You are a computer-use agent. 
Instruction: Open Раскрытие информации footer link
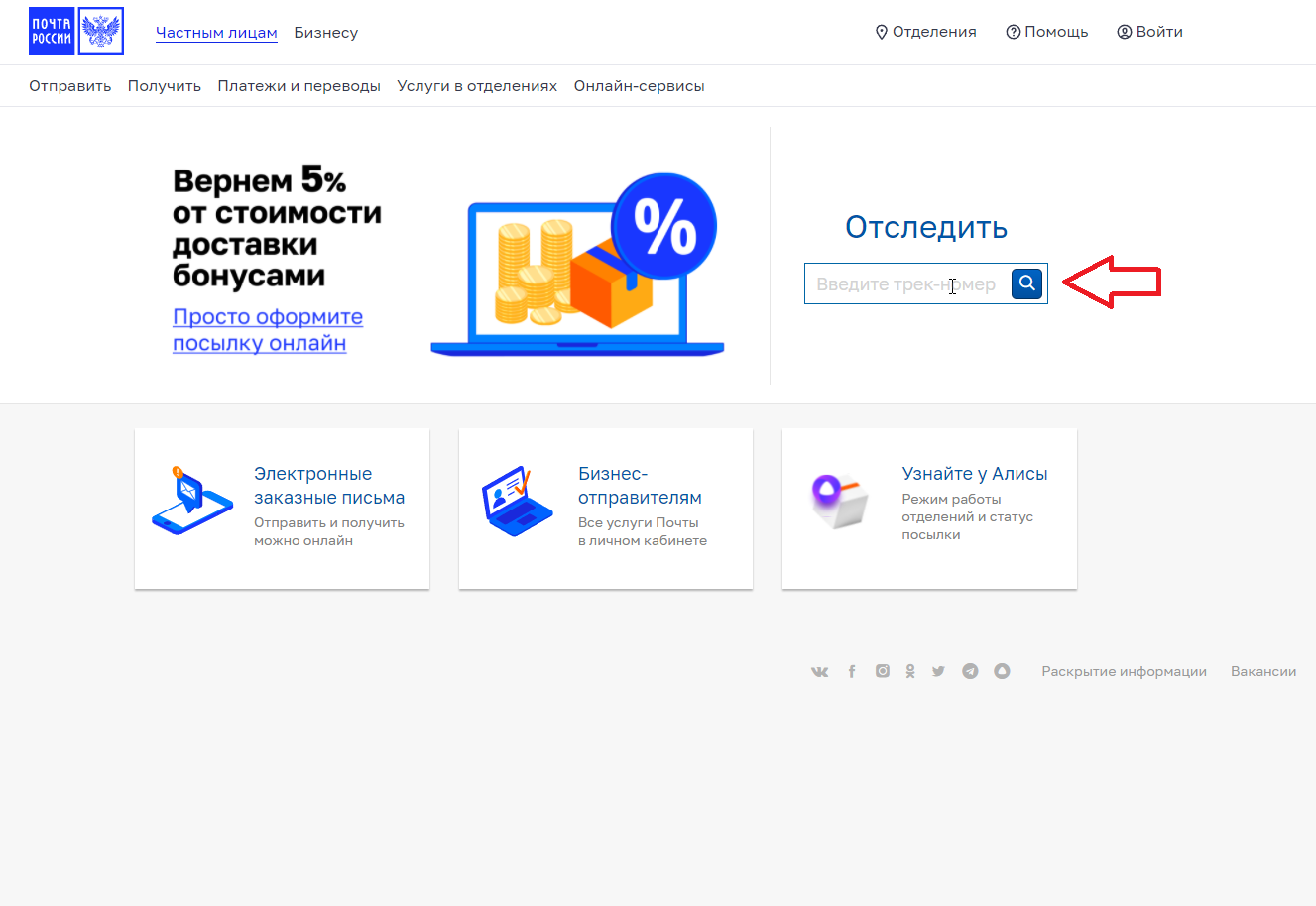1124,671
